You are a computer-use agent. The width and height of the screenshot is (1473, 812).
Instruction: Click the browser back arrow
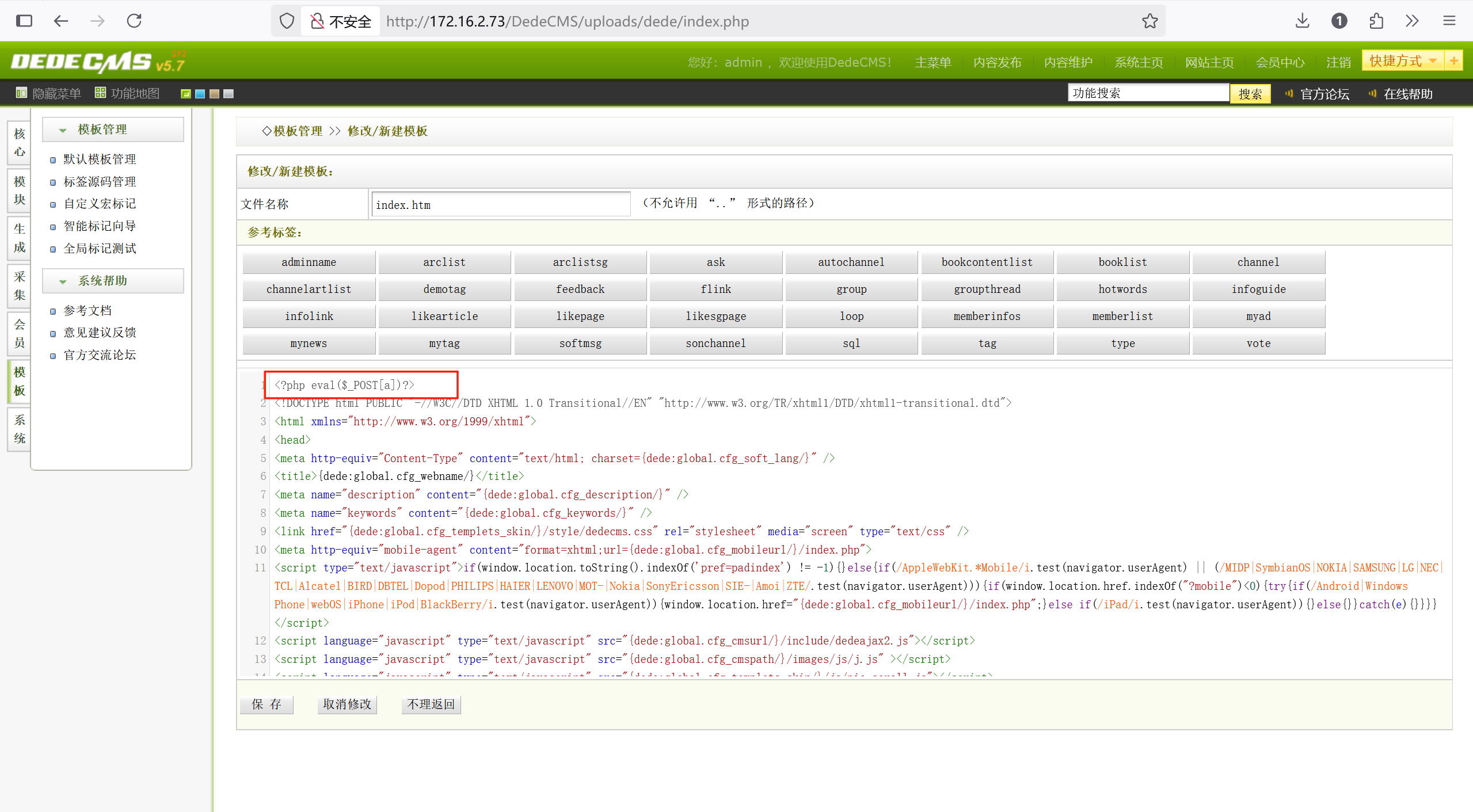[60, 21]
